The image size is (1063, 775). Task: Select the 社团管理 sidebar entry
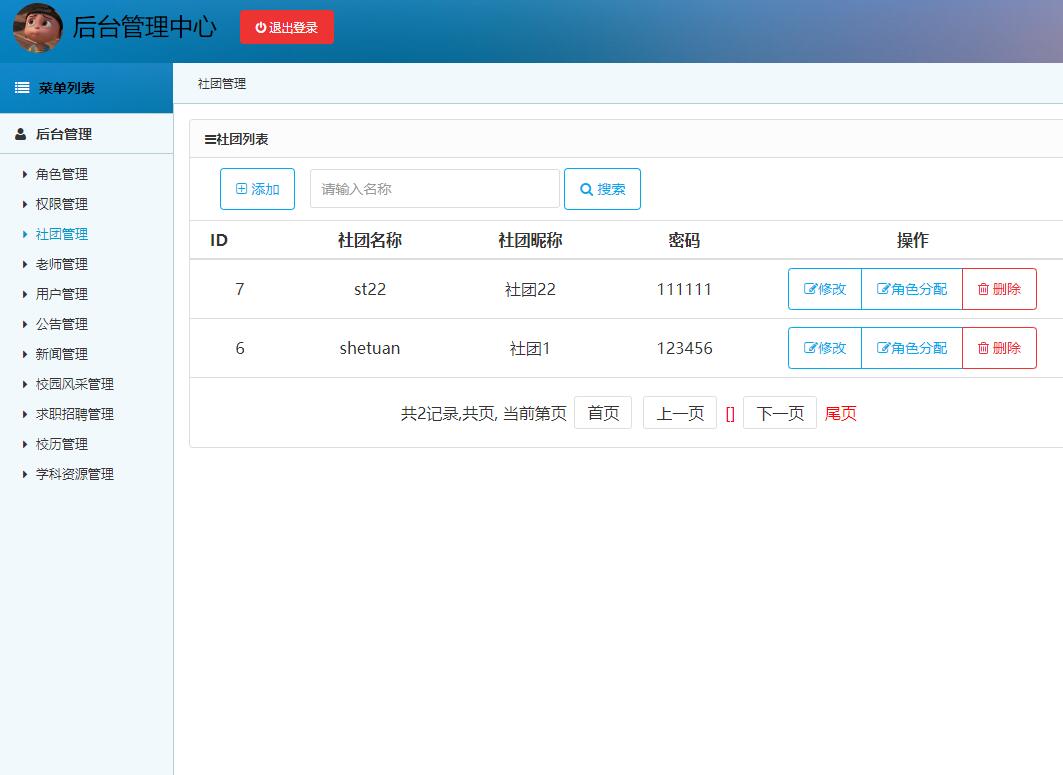click(x=60, y=233)
